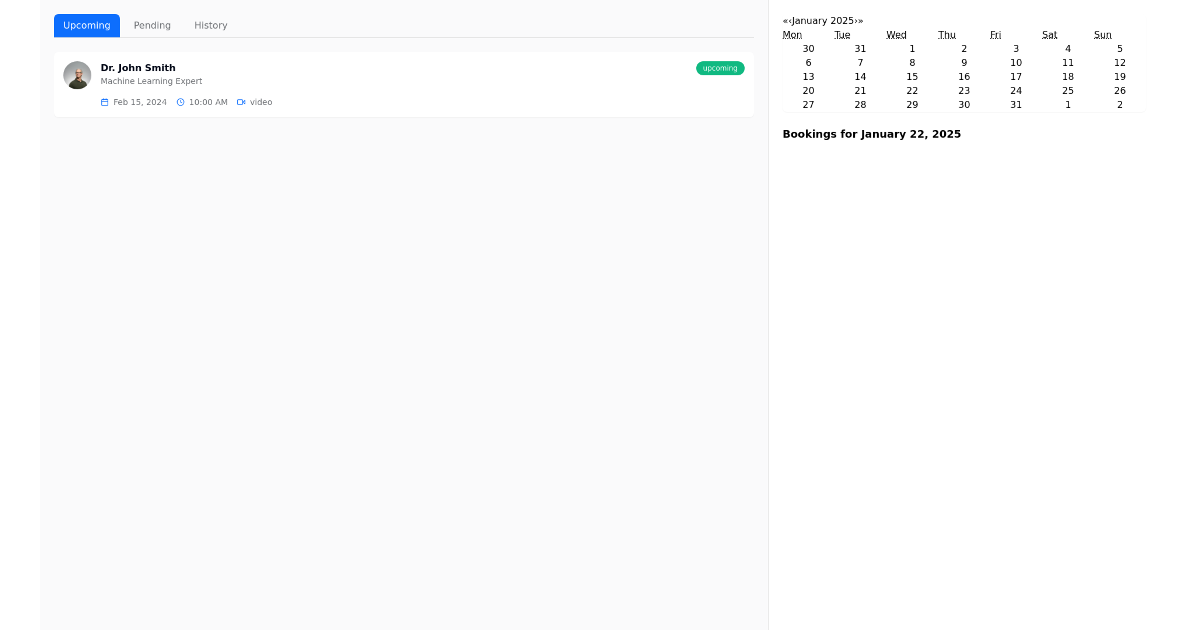1200x630 pixels.
Task: Go to previous month with the ‹ arrow
Action: click(791, 20)
